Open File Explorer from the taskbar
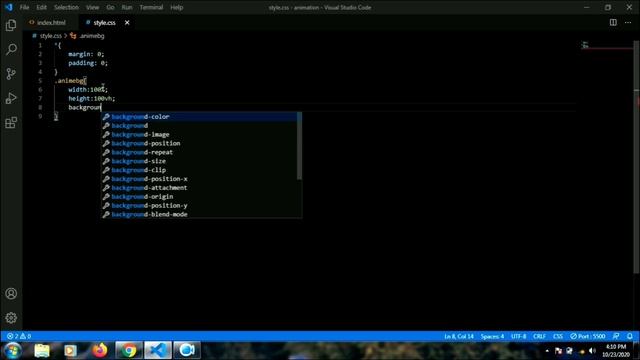Screen dimensions: 640x360 click(x=42, y=351)
